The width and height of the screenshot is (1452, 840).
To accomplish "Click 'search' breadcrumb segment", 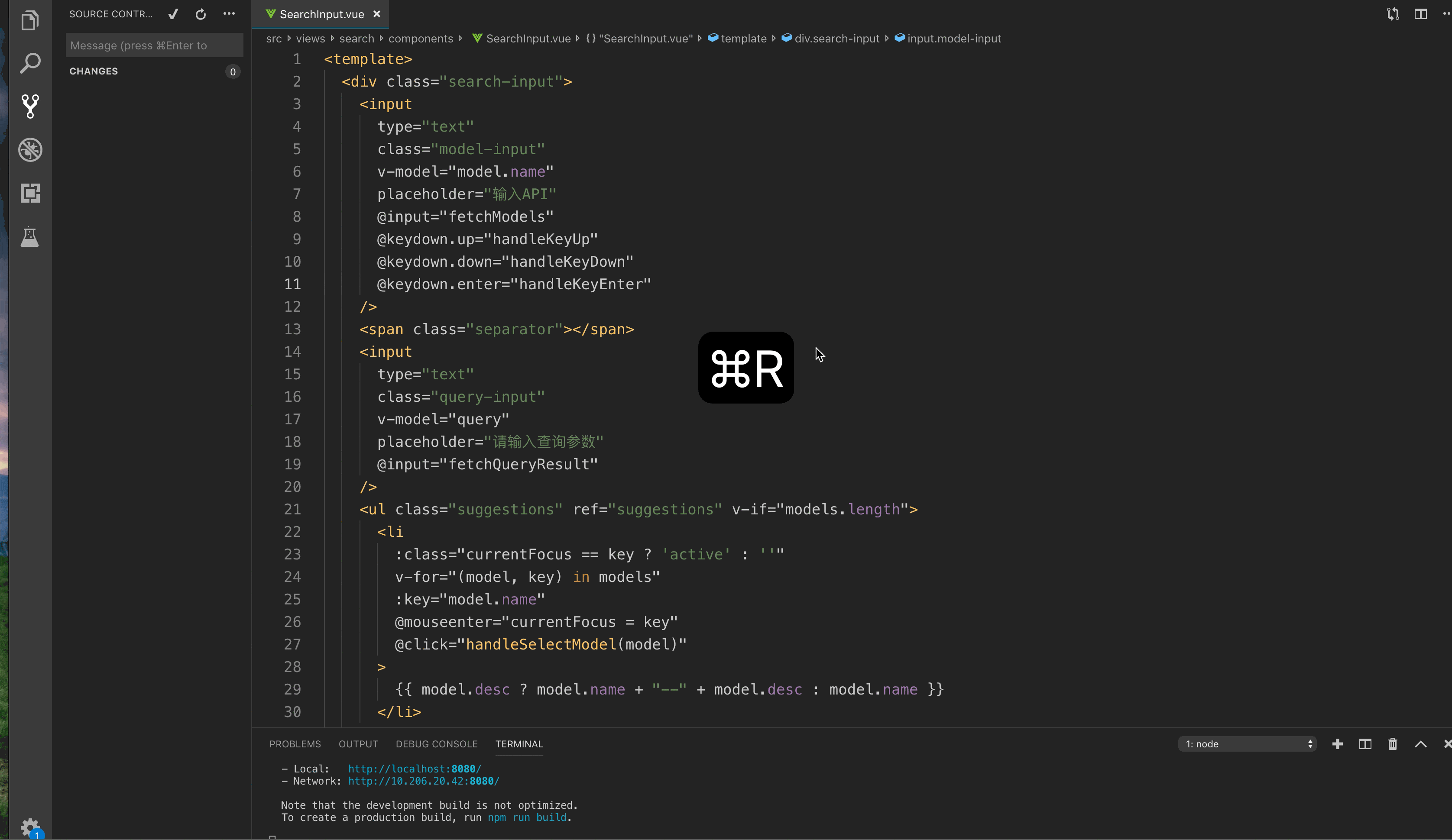I will pos(356,39).
